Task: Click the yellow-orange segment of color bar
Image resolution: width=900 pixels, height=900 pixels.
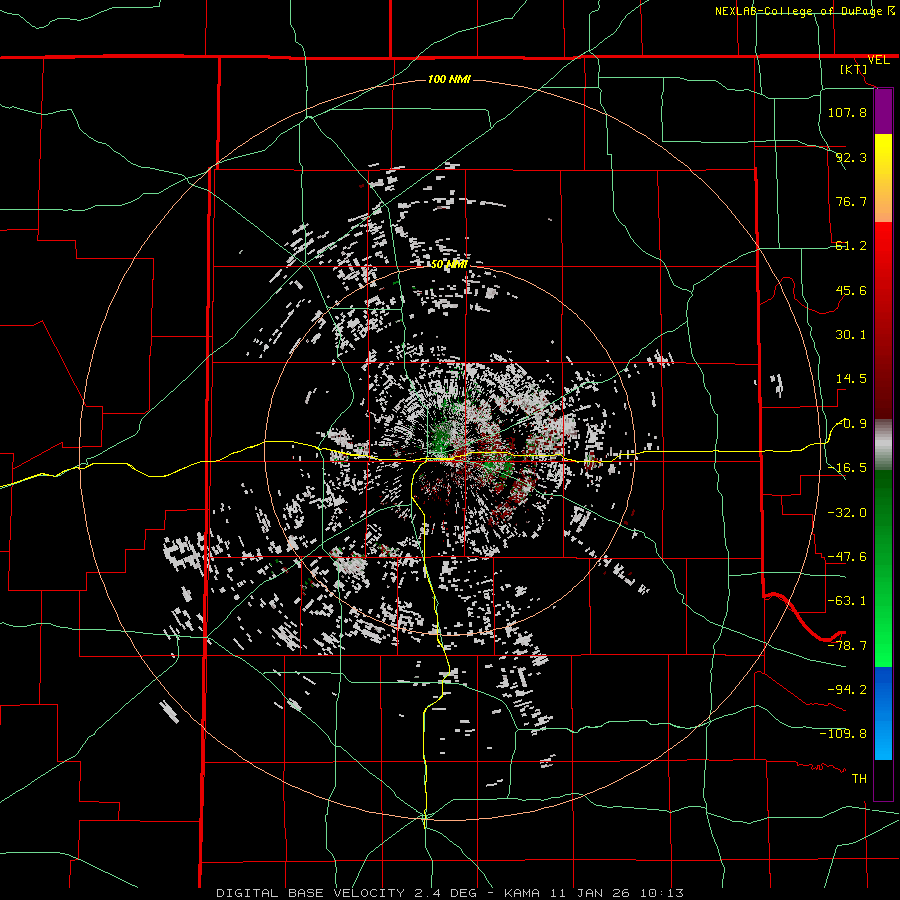Action: (883, 178)
